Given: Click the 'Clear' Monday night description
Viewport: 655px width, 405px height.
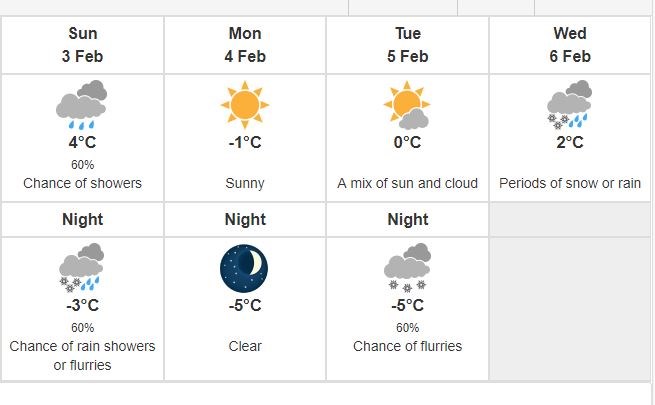Looking at the screenshot, I should (245, 346).
